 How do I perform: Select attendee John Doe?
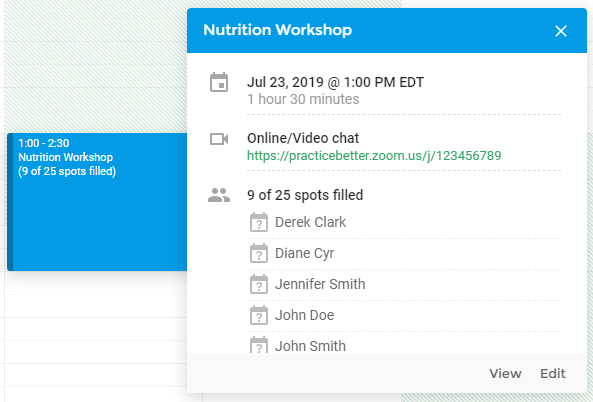tap(304, 315)
